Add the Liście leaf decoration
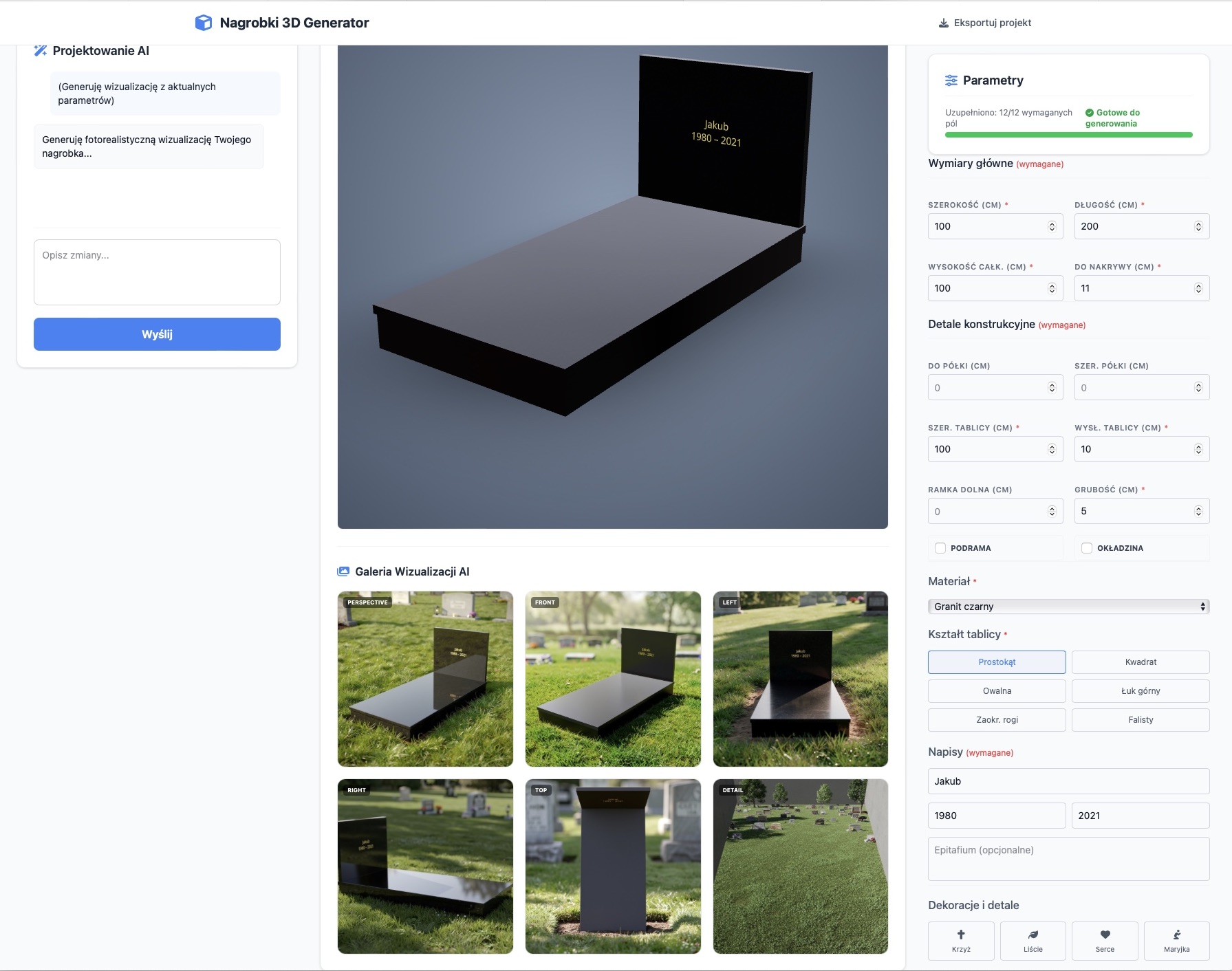 tap(1033, 940)
